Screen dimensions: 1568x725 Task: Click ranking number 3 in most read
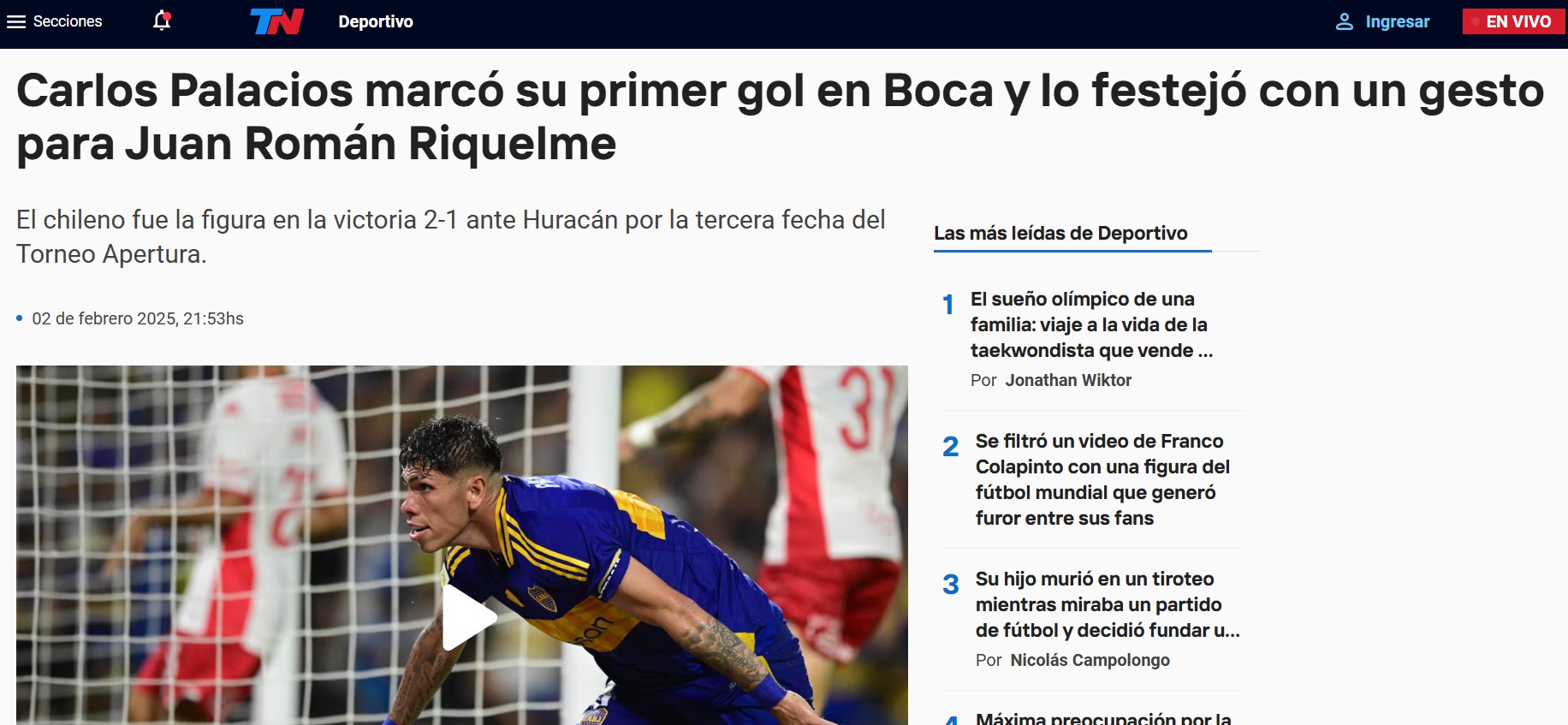coord(950,585)
